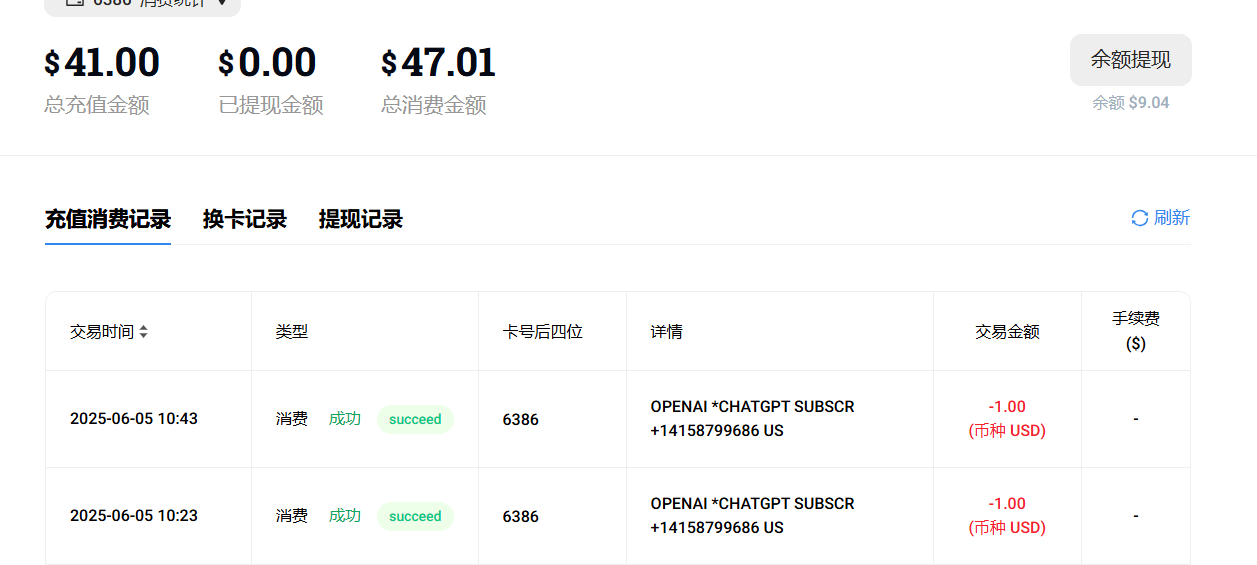
Task: Click the succeed badge in 10:43 row
Action: tap(415, 420)
